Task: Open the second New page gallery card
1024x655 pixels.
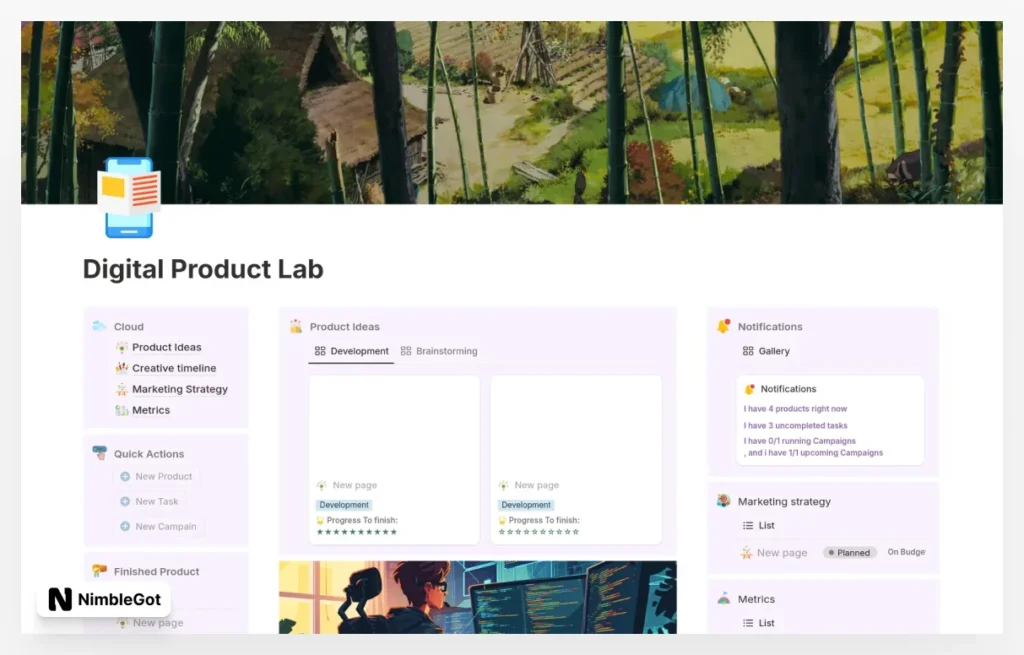Action: (576, 459)
